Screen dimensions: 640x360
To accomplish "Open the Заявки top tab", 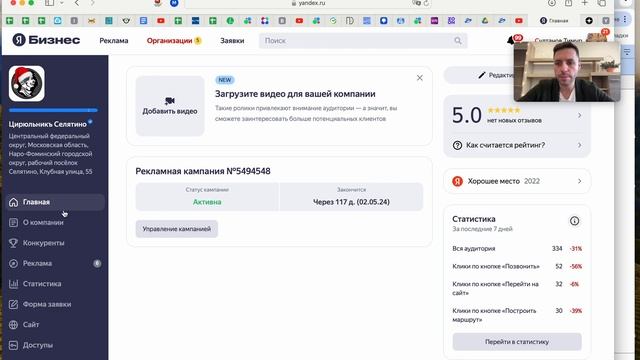I will coord(232,40).
